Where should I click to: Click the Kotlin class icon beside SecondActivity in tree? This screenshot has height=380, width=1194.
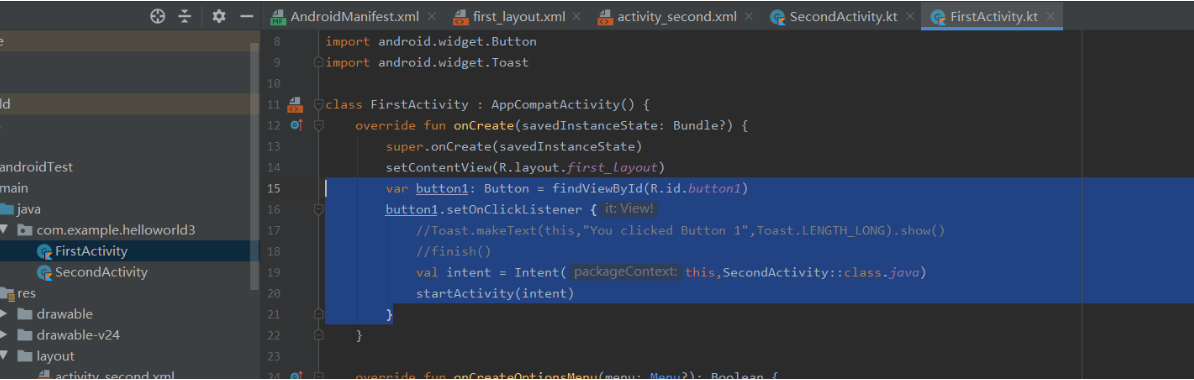(x=44, y=272)
